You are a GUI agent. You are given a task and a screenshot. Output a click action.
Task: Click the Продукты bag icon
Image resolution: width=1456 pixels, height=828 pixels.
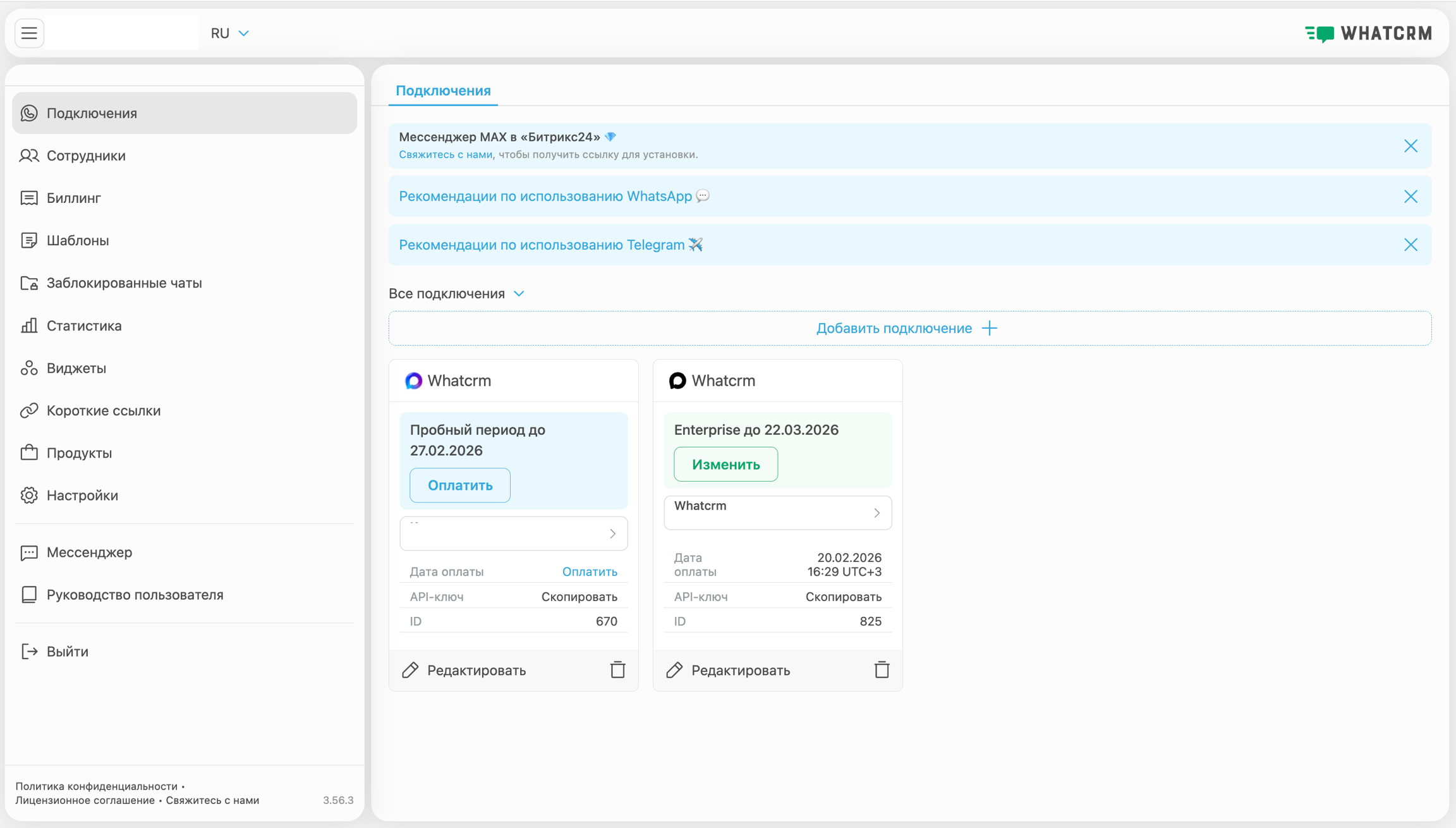coord(29,453)
